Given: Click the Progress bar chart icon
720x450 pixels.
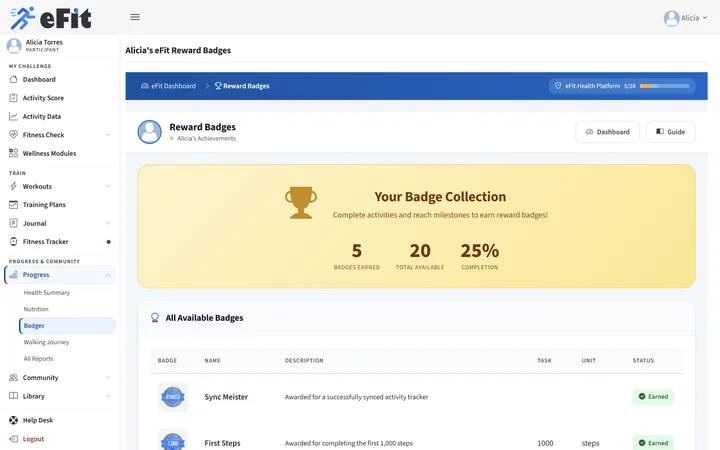Looking at the screenshot, I should (14, 275).
